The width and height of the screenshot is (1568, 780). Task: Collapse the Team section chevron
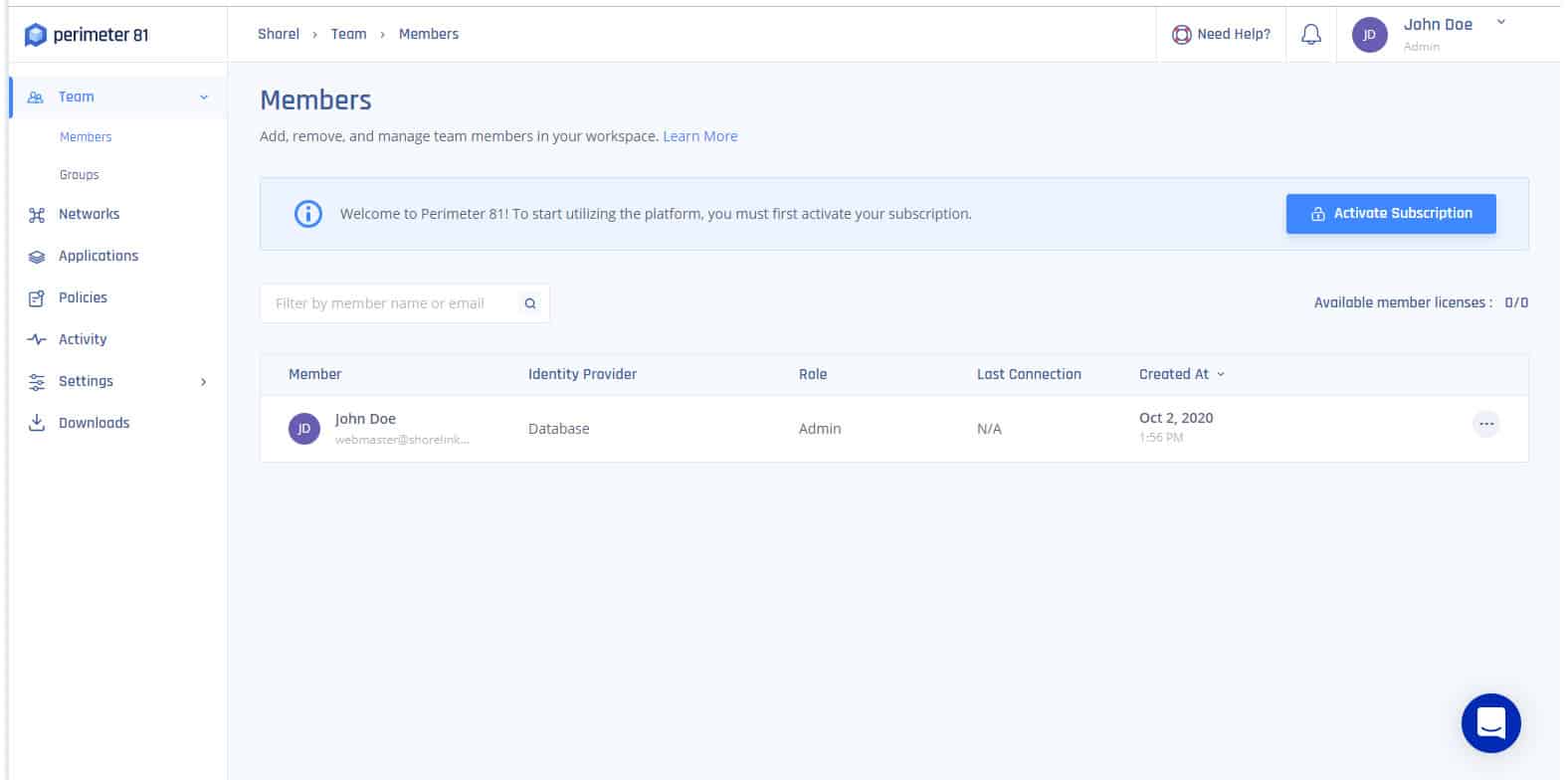click(204, 97)
